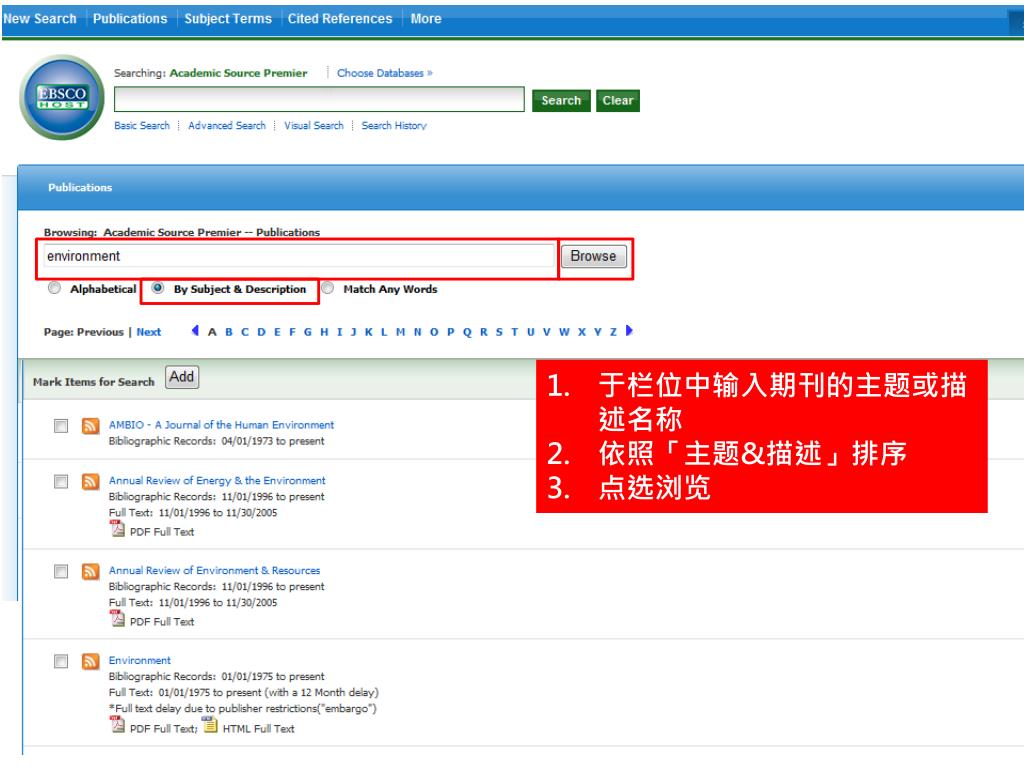Open Annual Review of Energy & the Environment
This screenshot has height=768, width=1024.
click(217, 480)
